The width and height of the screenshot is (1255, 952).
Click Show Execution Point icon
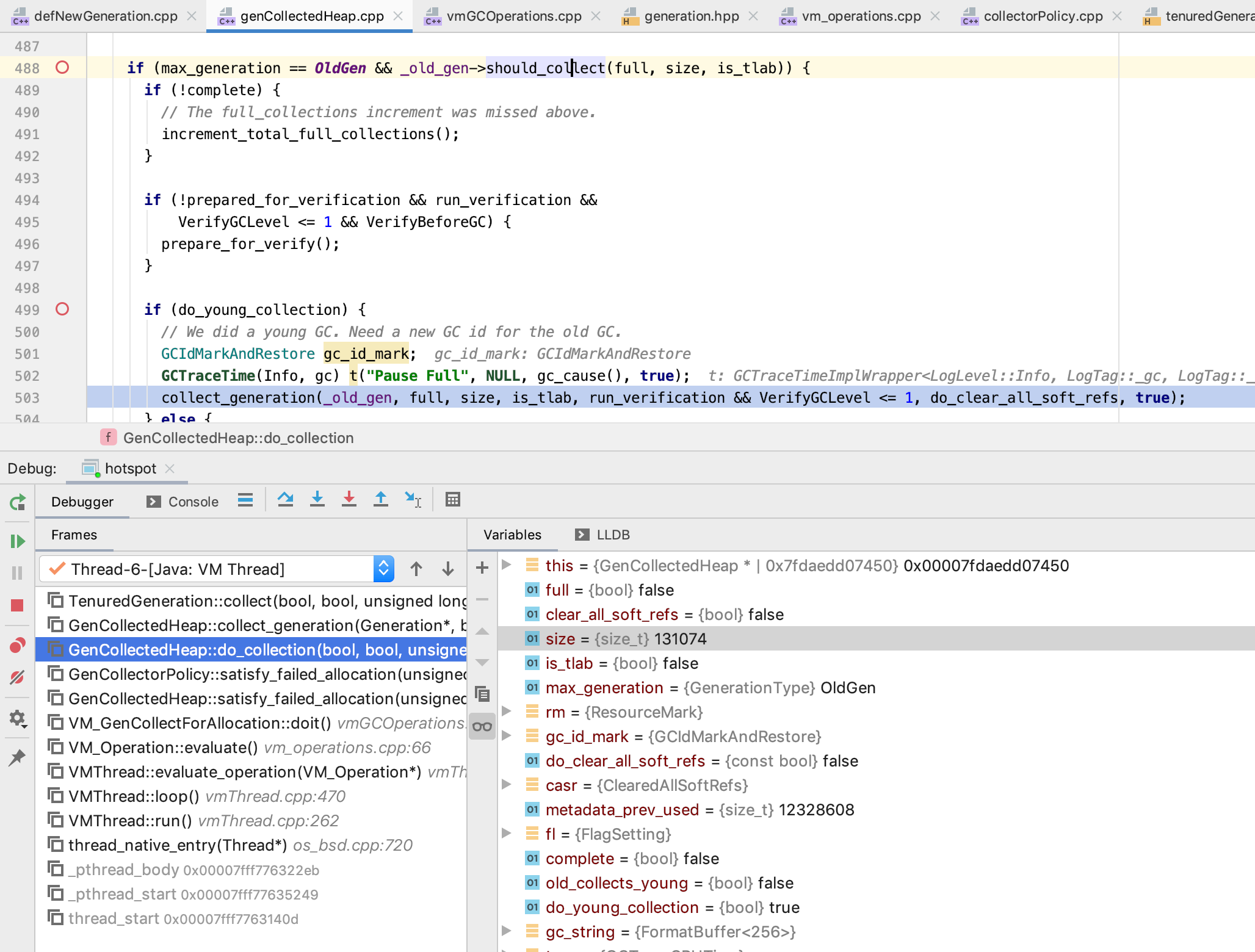click(245, 500)
